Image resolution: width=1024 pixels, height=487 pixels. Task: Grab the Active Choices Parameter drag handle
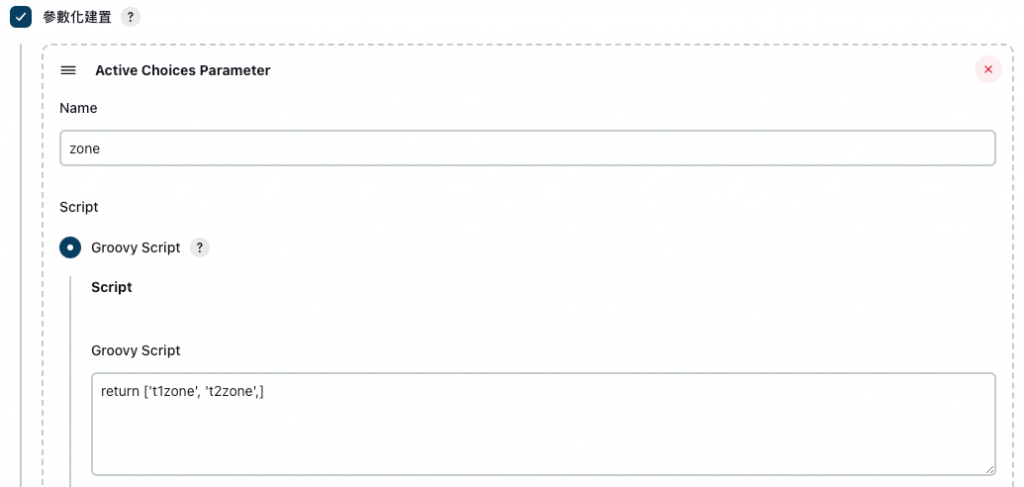click(68, 70)
